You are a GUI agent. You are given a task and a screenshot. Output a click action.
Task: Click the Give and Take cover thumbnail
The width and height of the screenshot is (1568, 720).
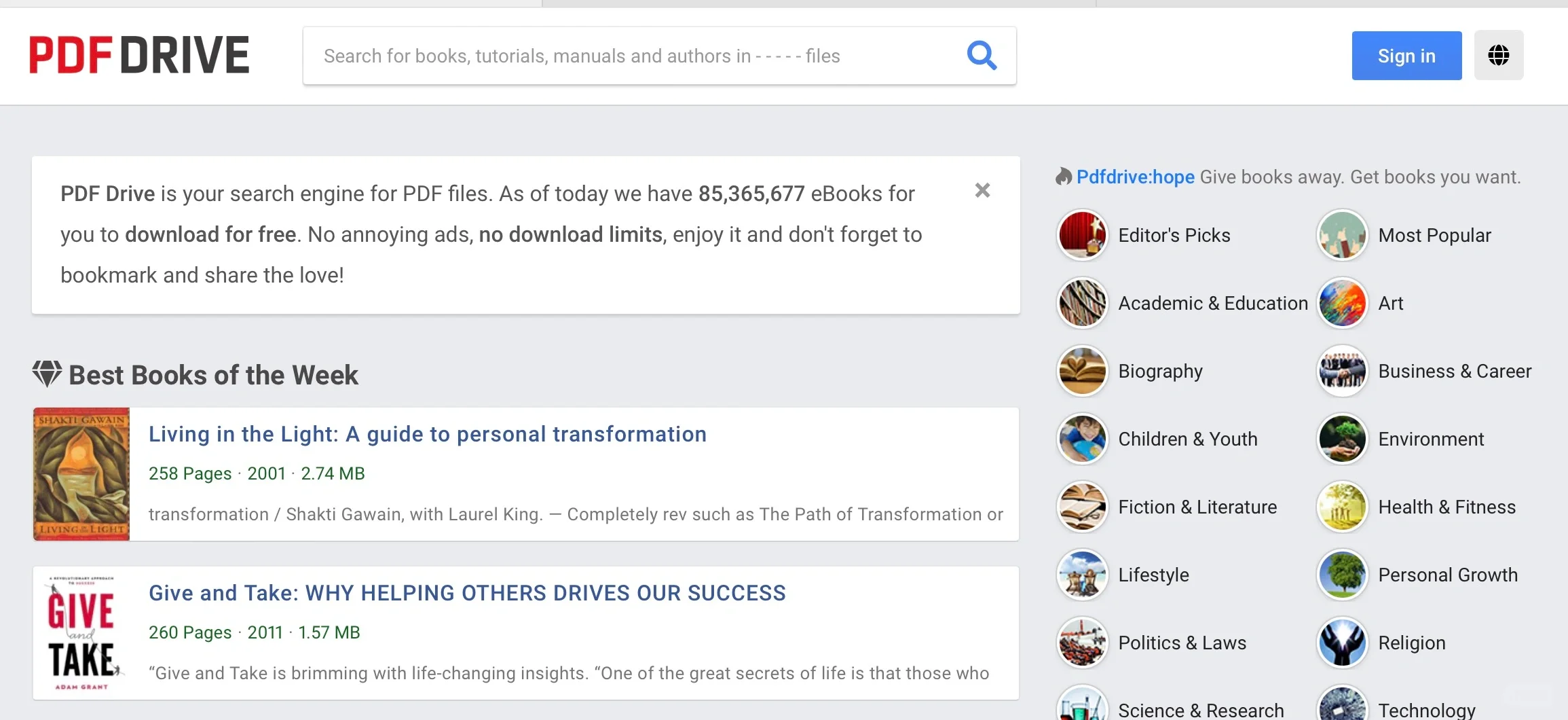(81, 633)
